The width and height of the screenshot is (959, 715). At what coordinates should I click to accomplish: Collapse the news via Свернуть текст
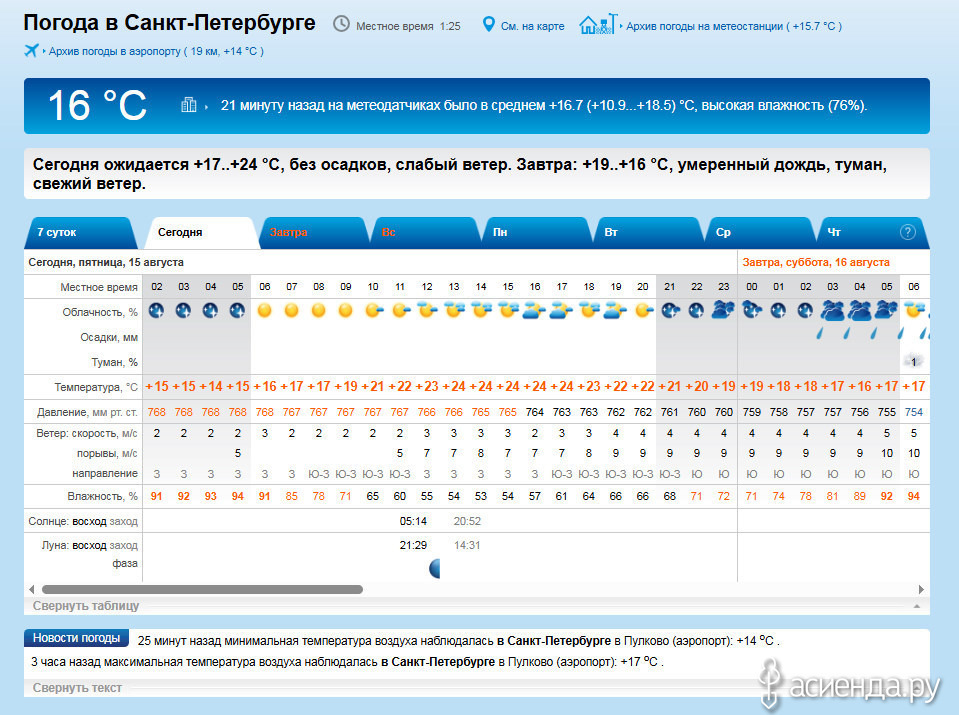click(x=77, y=688)
